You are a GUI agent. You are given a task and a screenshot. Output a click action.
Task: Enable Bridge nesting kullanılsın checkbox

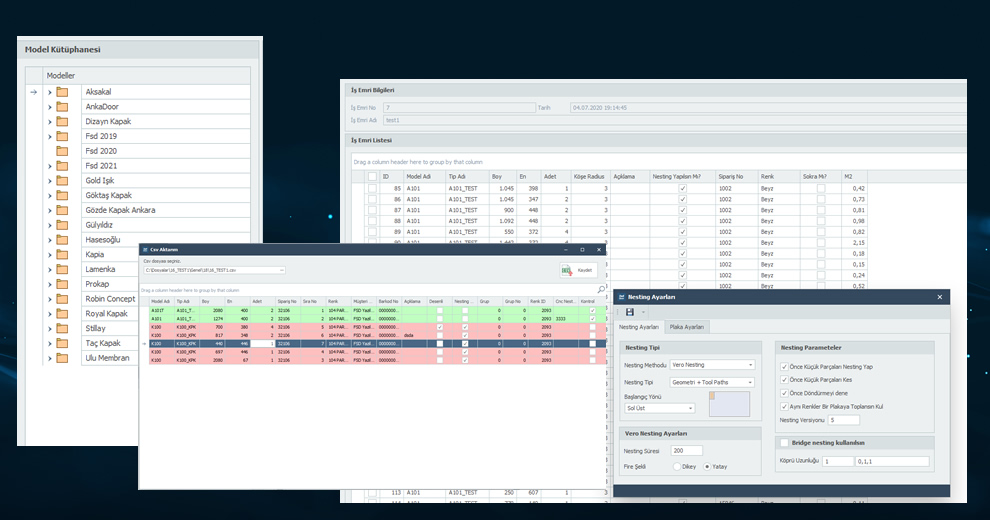point(785,443)
